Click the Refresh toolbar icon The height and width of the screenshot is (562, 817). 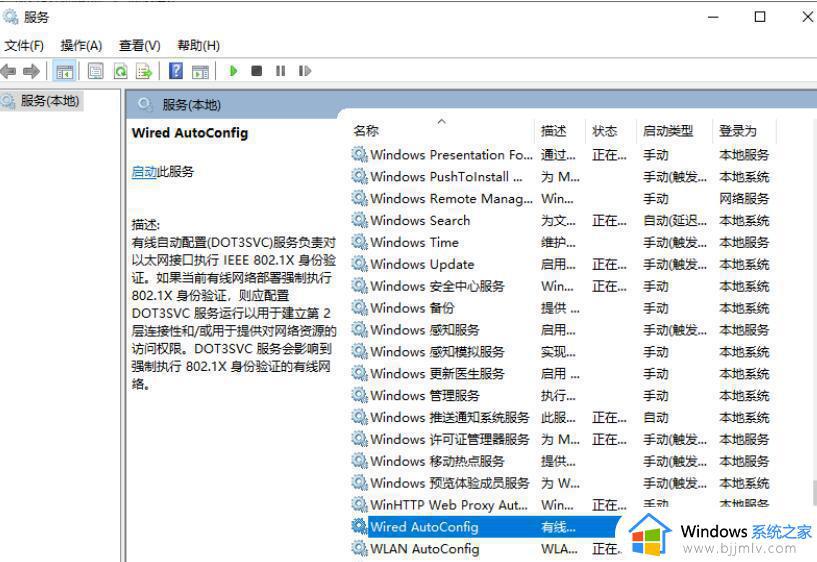(x=120, y=71)
